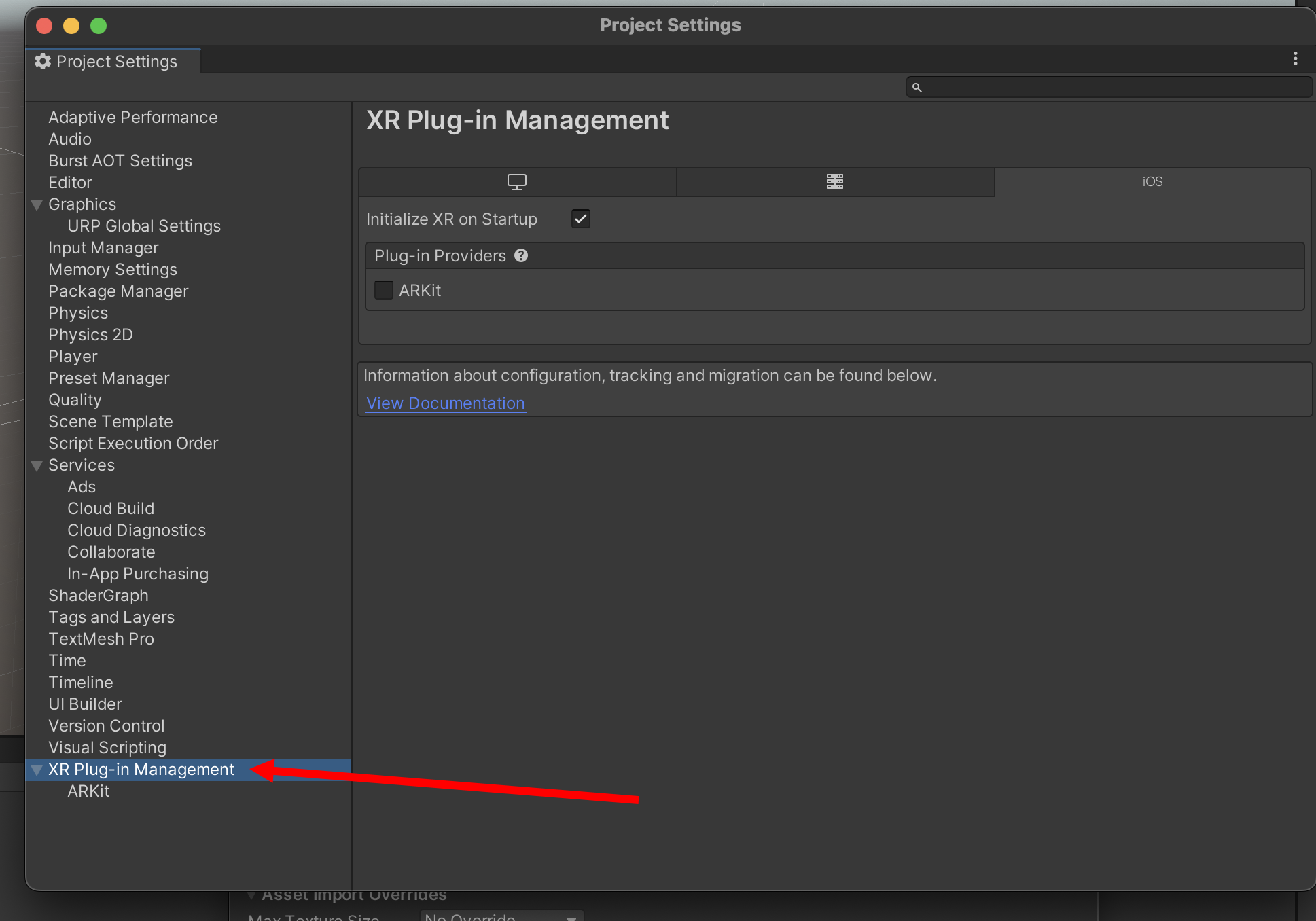Open ARKit settings under XR Plug-in Management
This screenshot has width=1316, height=921.
point(88,791)
